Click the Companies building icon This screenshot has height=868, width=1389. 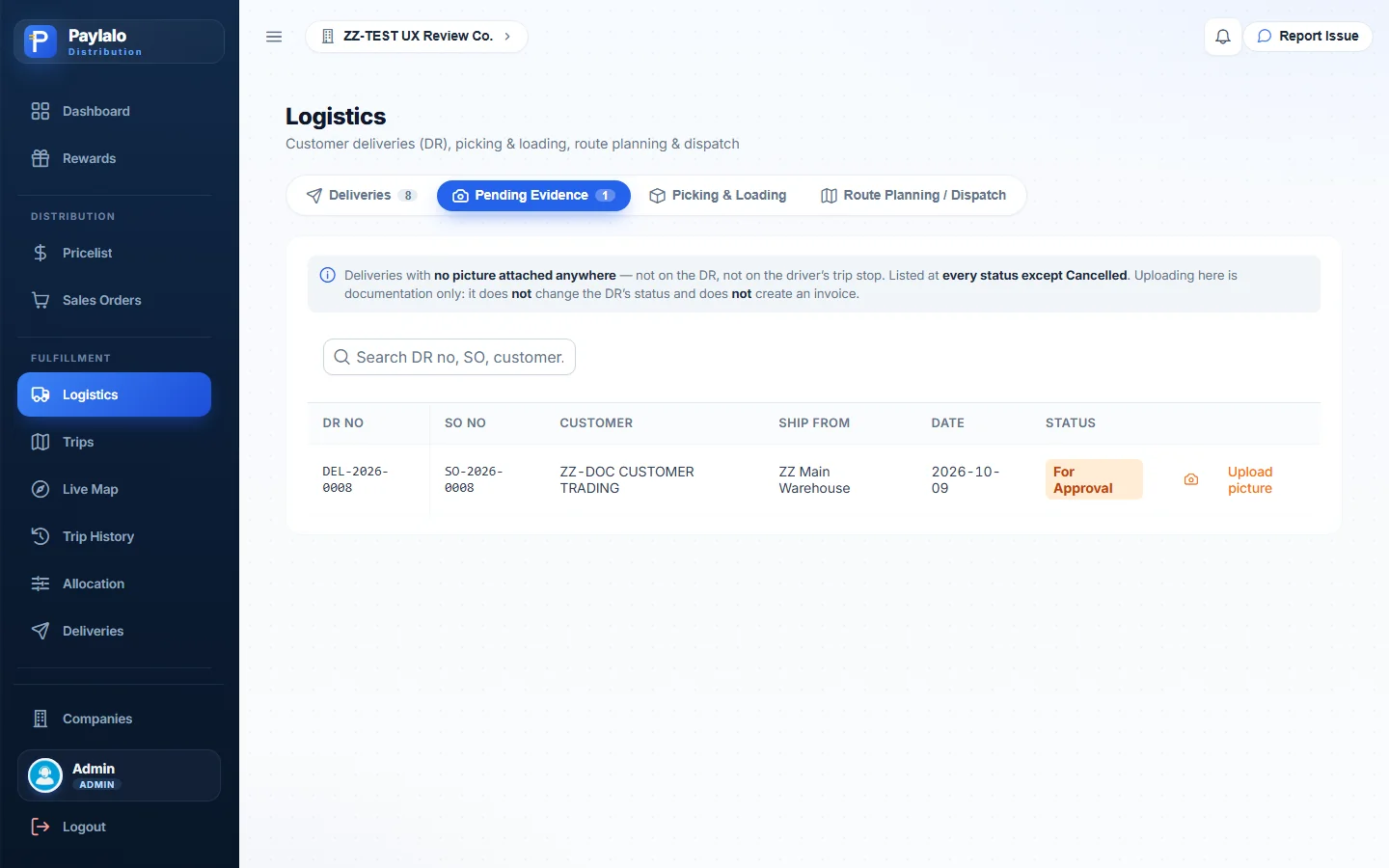click(41, 719)
